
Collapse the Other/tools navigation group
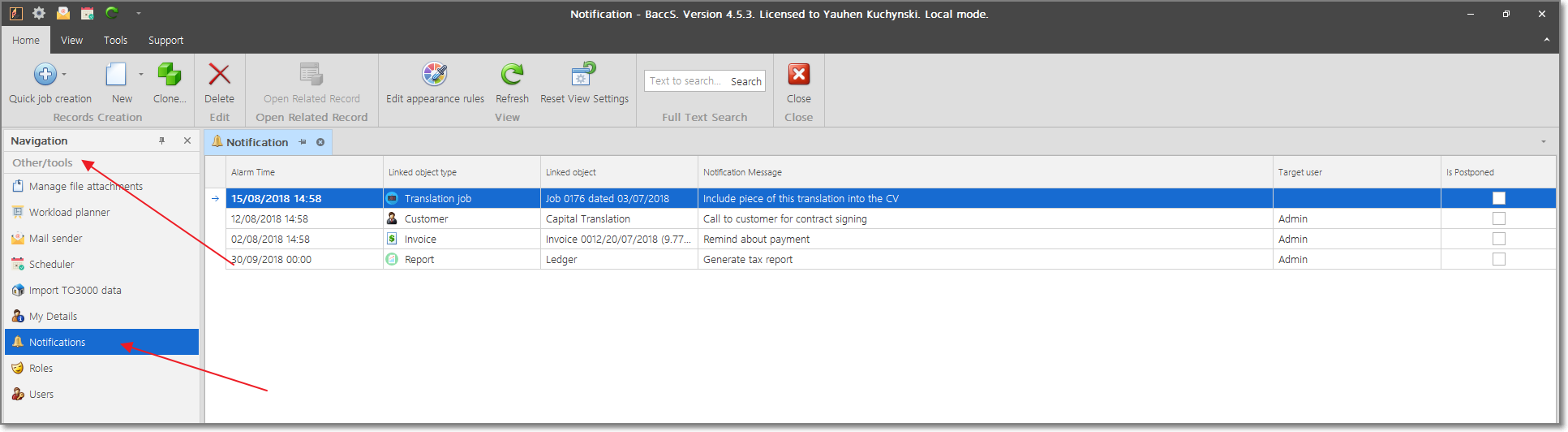click(x=102, y=162)
